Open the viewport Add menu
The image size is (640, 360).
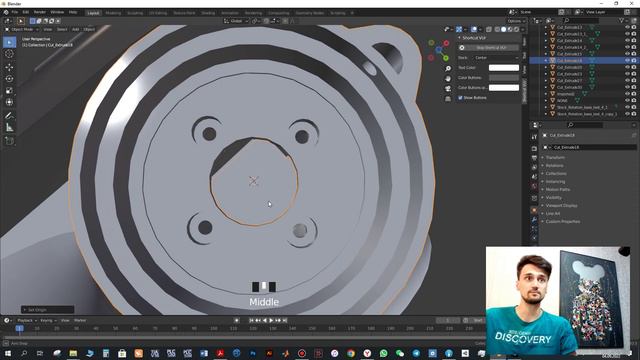point(76,29)
